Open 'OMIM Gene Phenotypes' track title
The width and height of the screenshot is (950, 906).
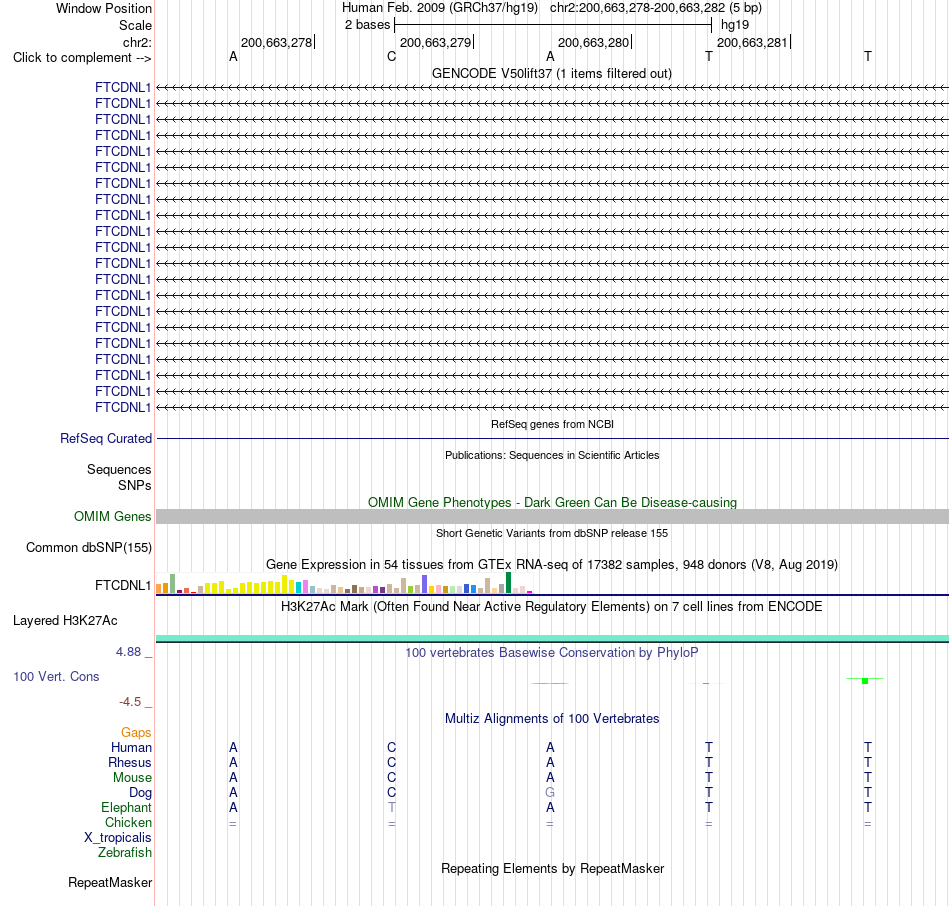click(552, 502)
